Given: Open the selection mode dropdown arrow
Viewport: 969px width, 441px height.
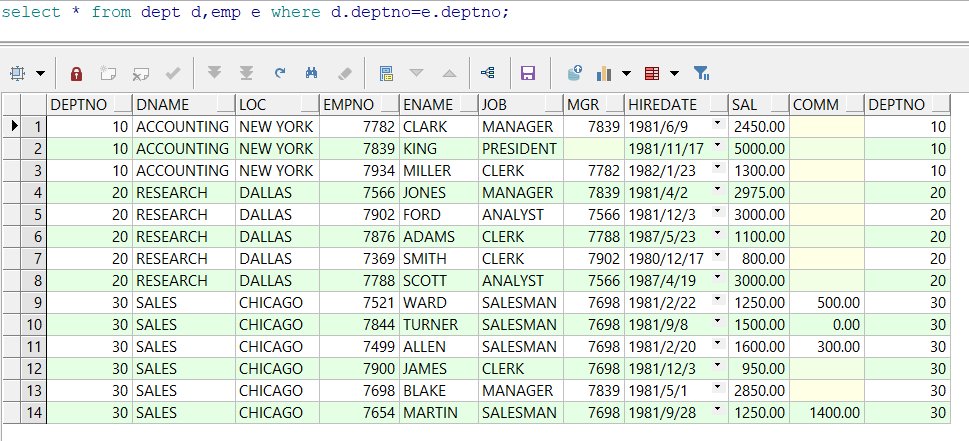Looking at the screenshot, I should coord(41,74).
